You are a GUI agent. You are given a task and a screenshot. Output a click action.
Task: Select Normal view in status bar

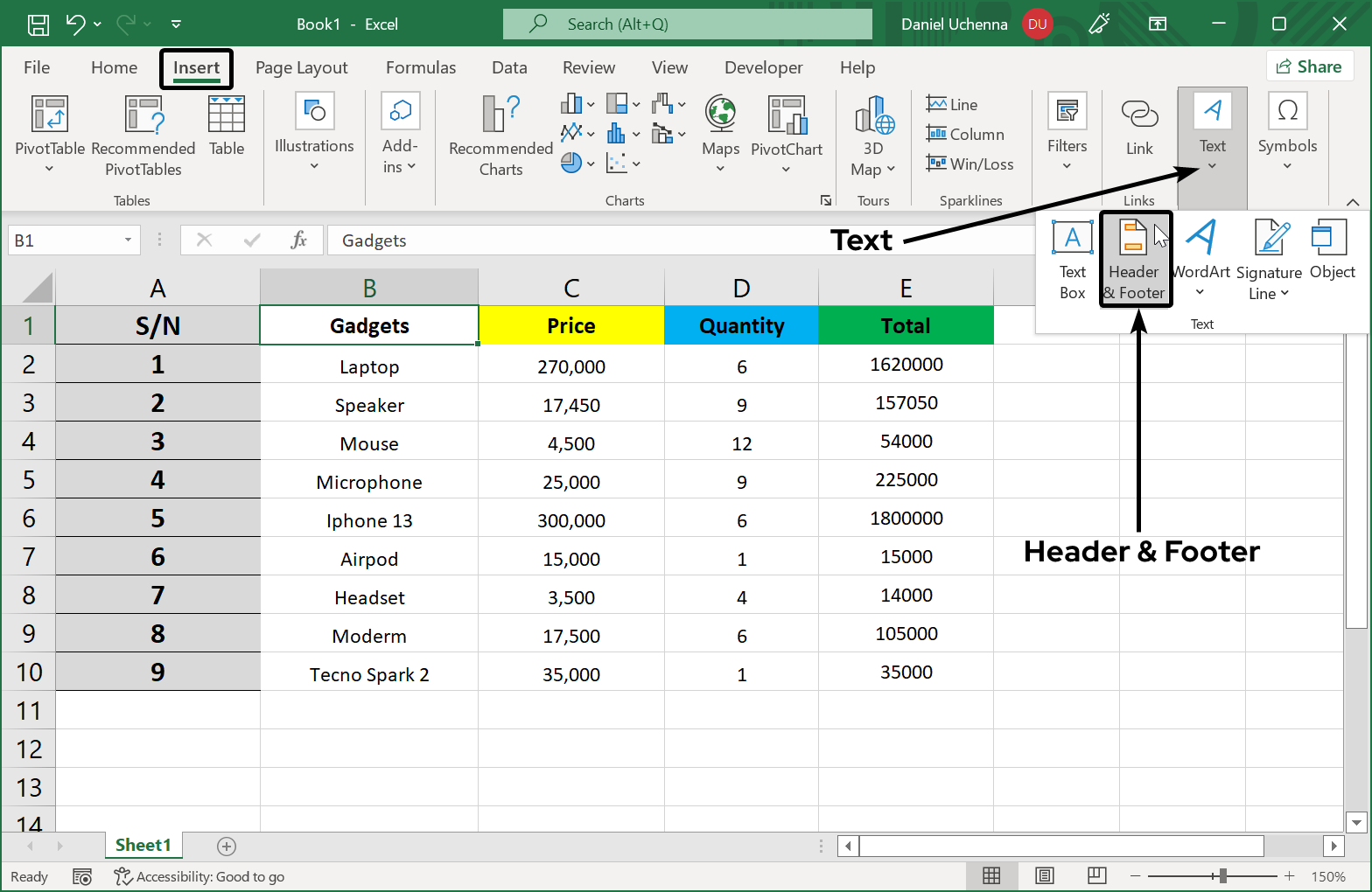pos(991,875)
